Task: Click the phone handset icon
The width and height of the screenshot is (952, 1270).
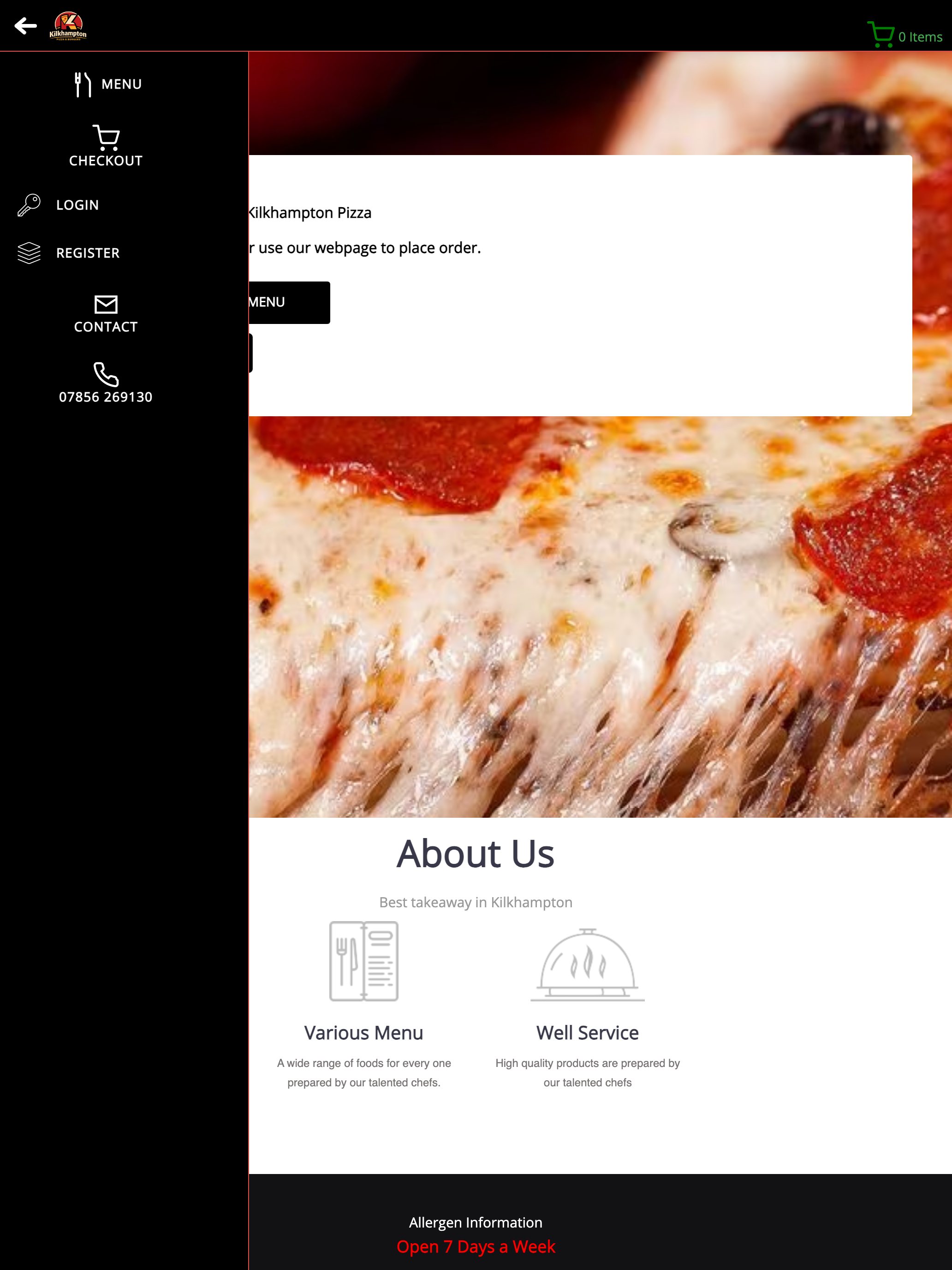Action: tap(106, 374)
